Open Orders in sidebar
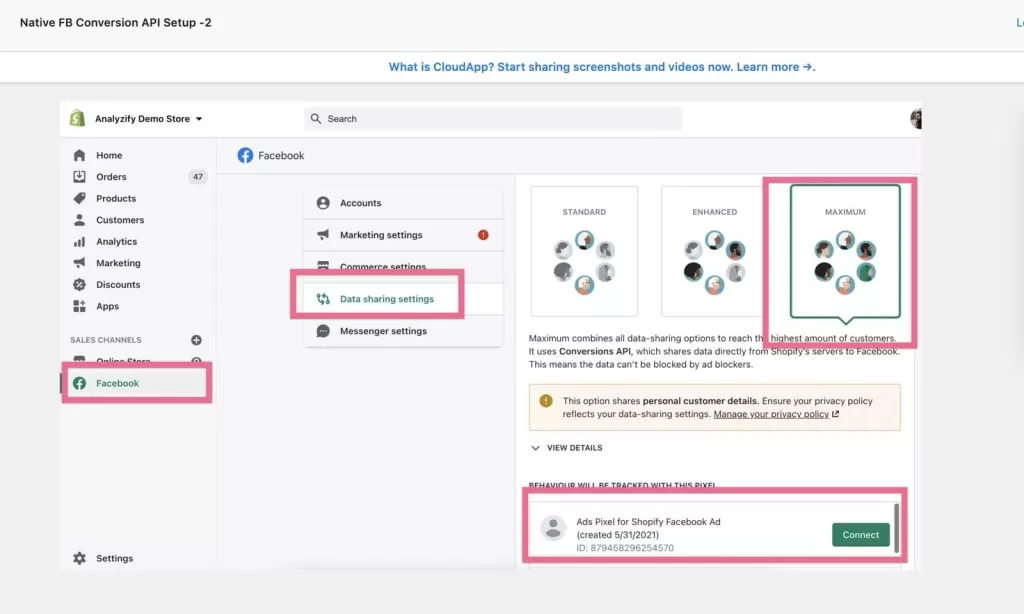1024x614 pixels. pyautogui.click(x=111, y=177)
